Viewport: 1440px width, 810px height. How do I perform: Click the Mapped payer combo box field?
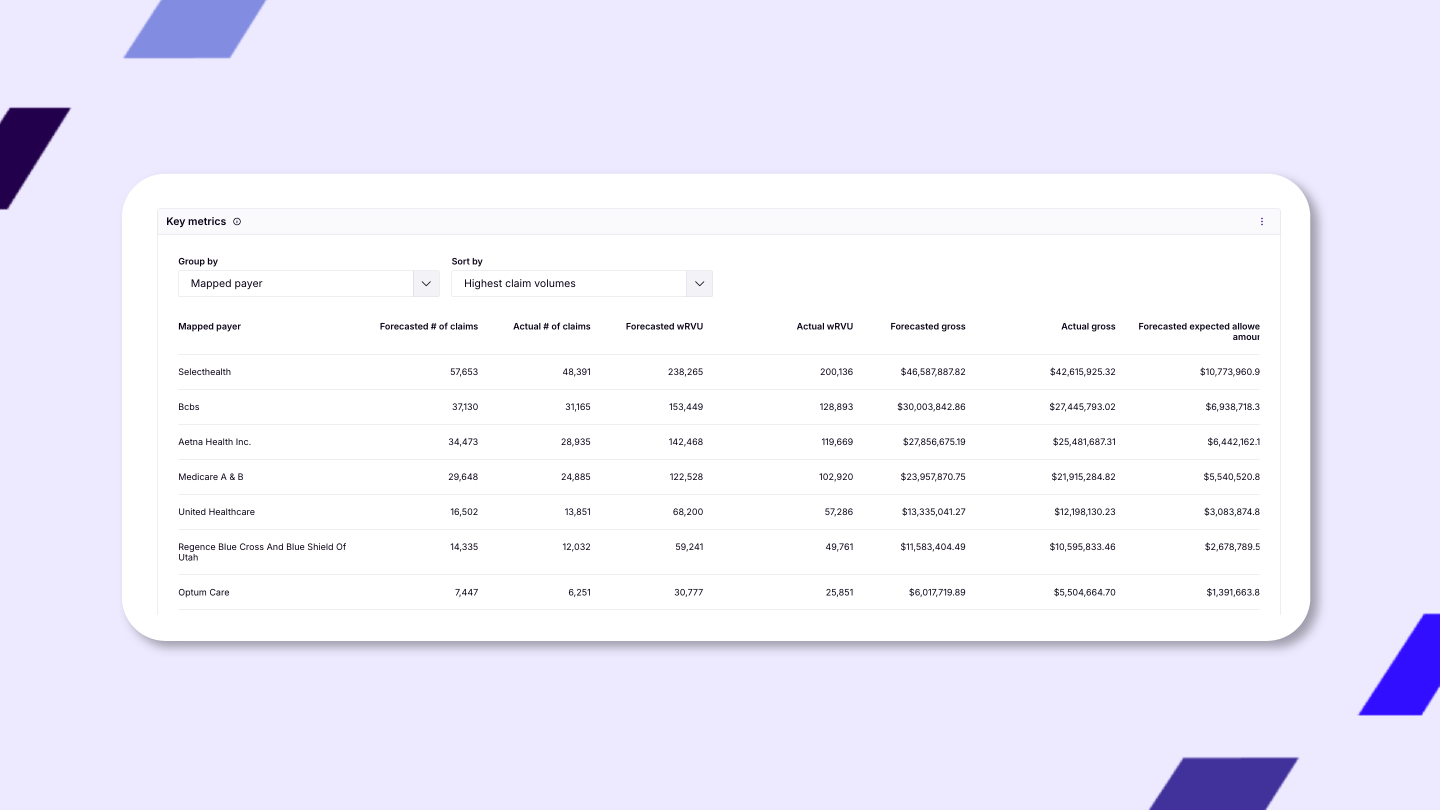click(296, 284)
